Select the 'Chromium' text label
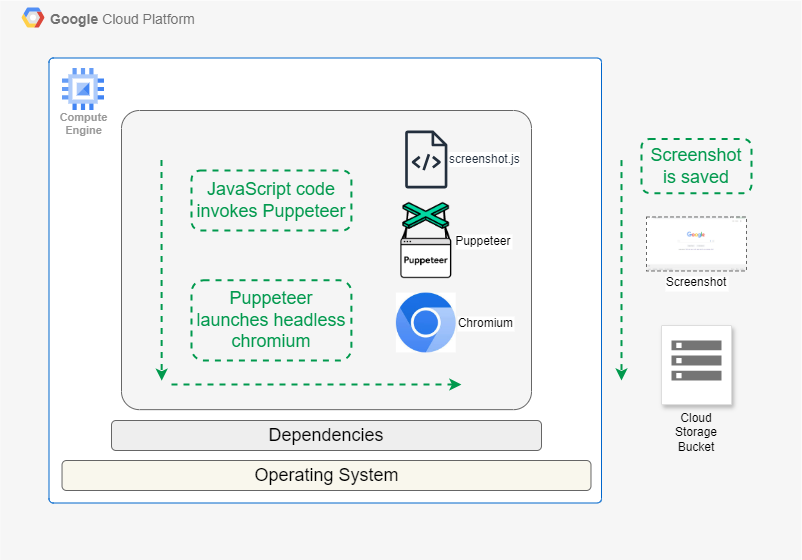 485,323
